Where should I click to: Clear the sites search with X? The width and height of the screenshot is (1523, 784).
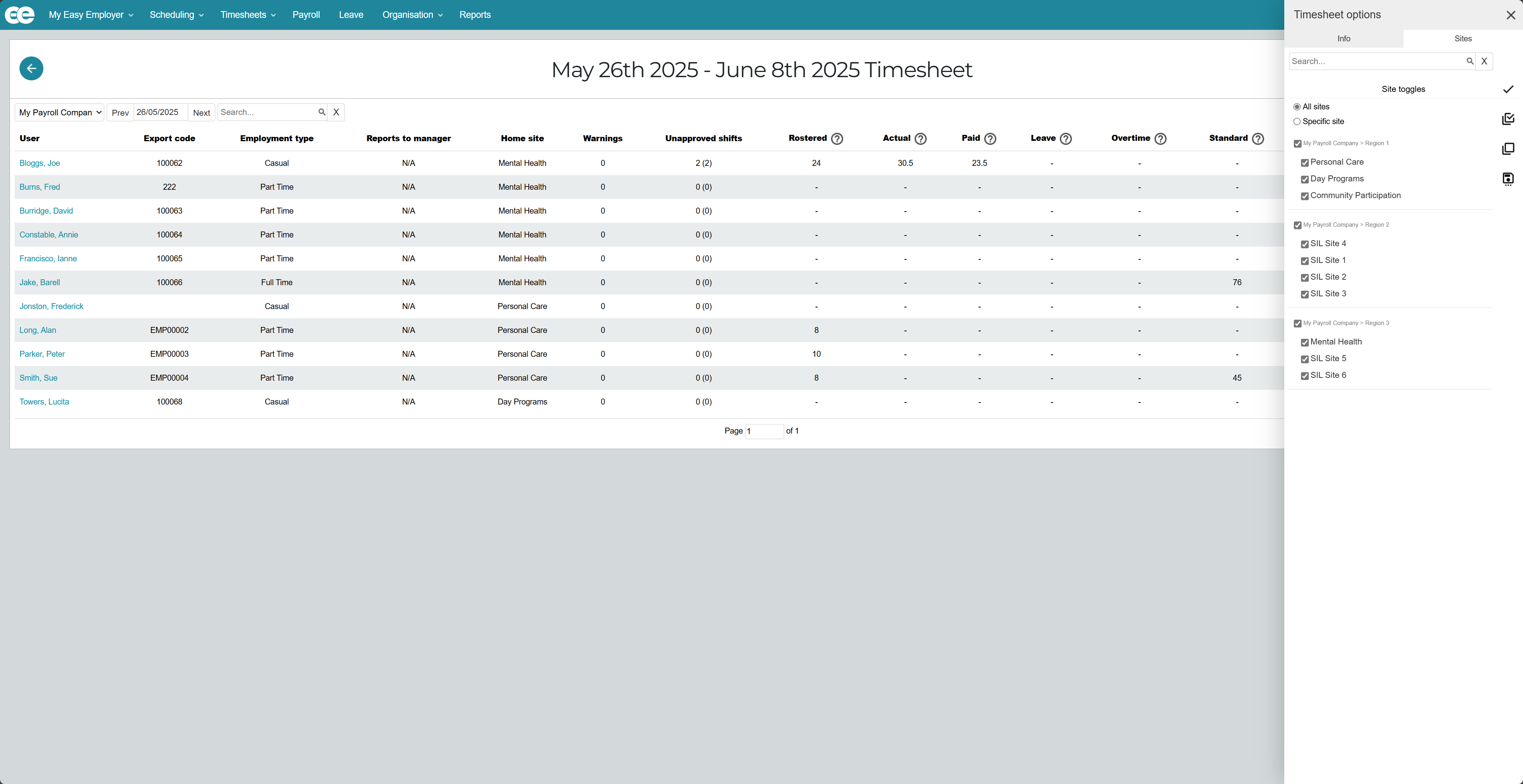[1484, 61]
